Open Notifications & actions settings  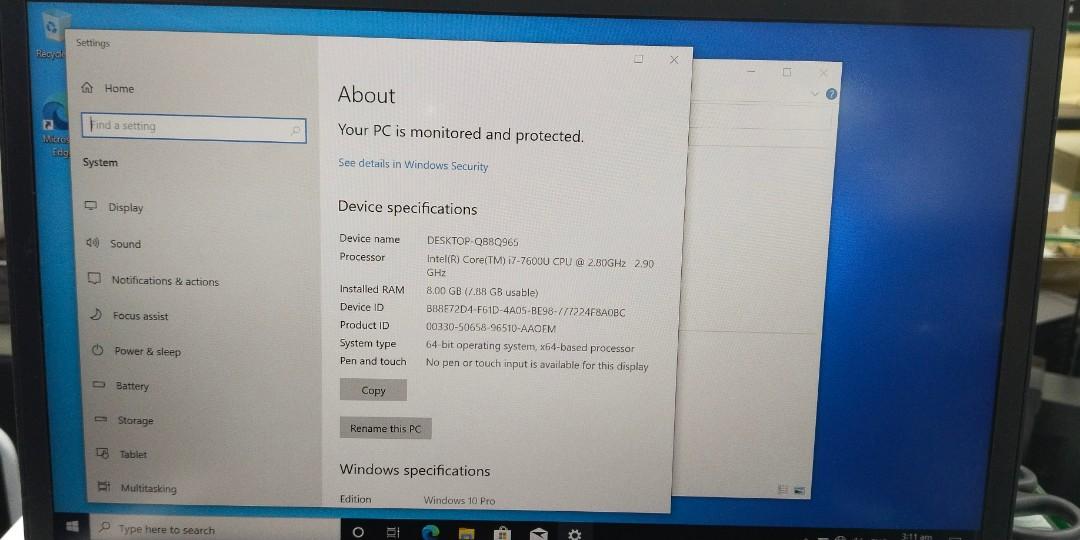tap(154, 280)
